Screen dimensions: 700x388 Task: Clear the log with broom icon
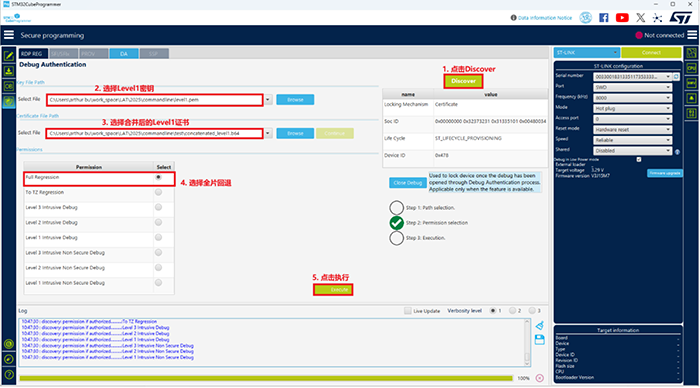click(540, 325)
